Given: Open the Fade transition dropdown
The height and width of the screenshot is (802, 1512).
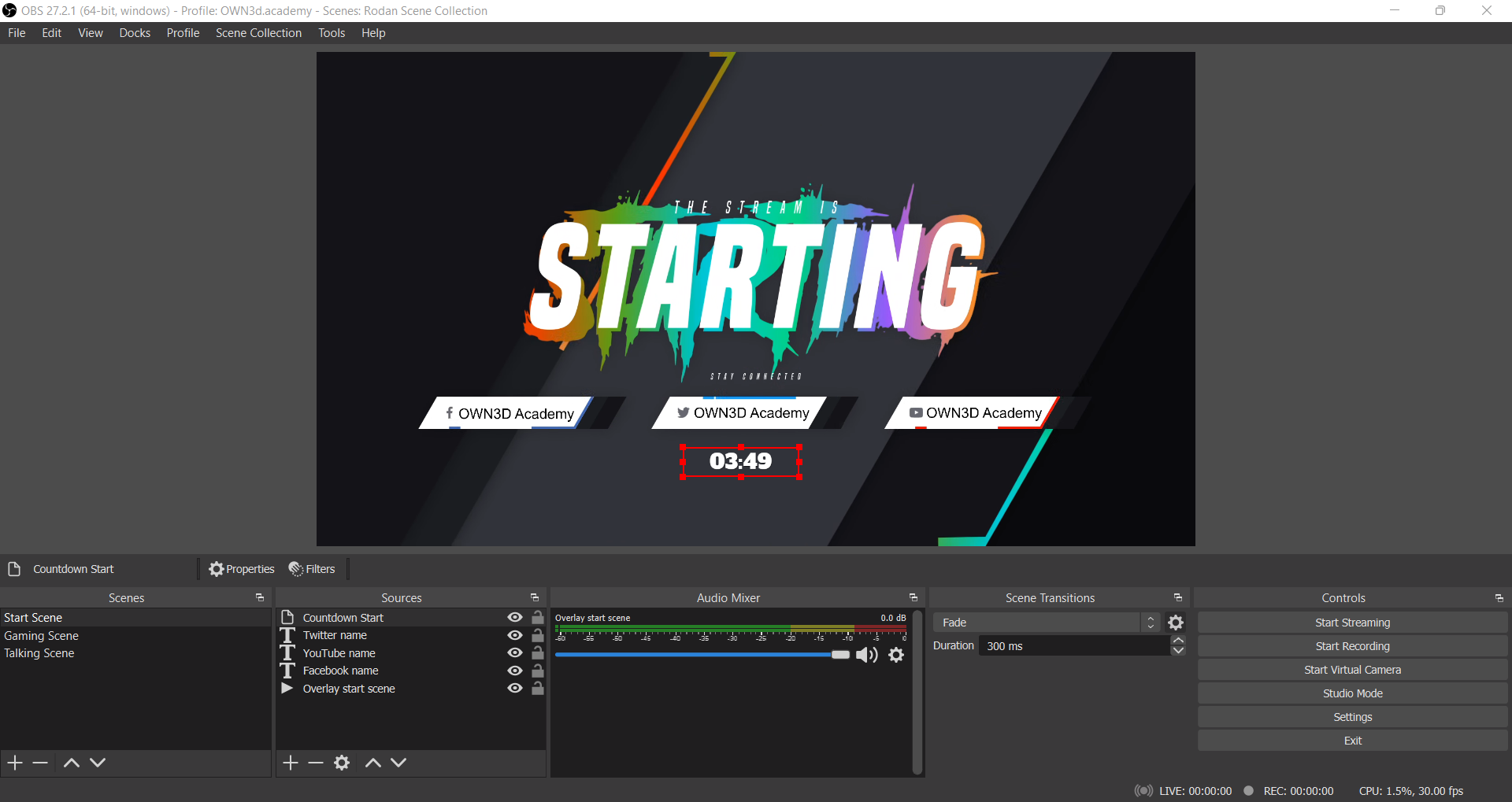Looking at the screenshot, I should (x=1047, y=623).
